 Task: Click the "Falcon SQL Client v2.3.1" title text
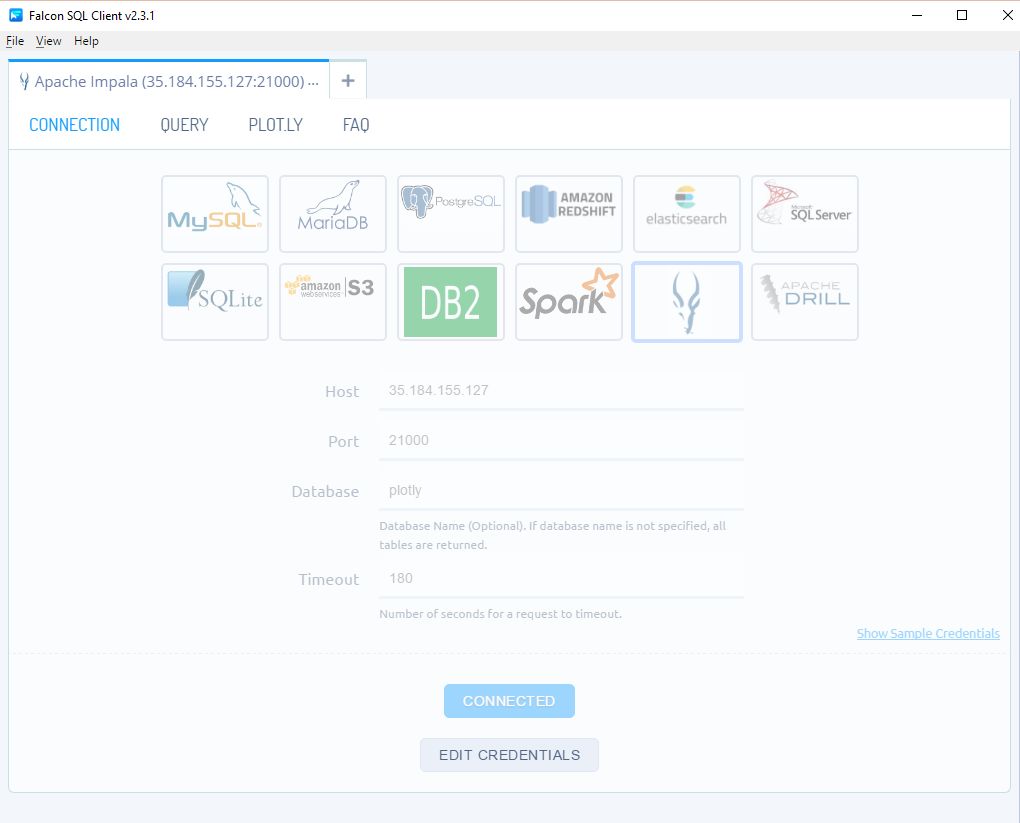coord(92,16)
